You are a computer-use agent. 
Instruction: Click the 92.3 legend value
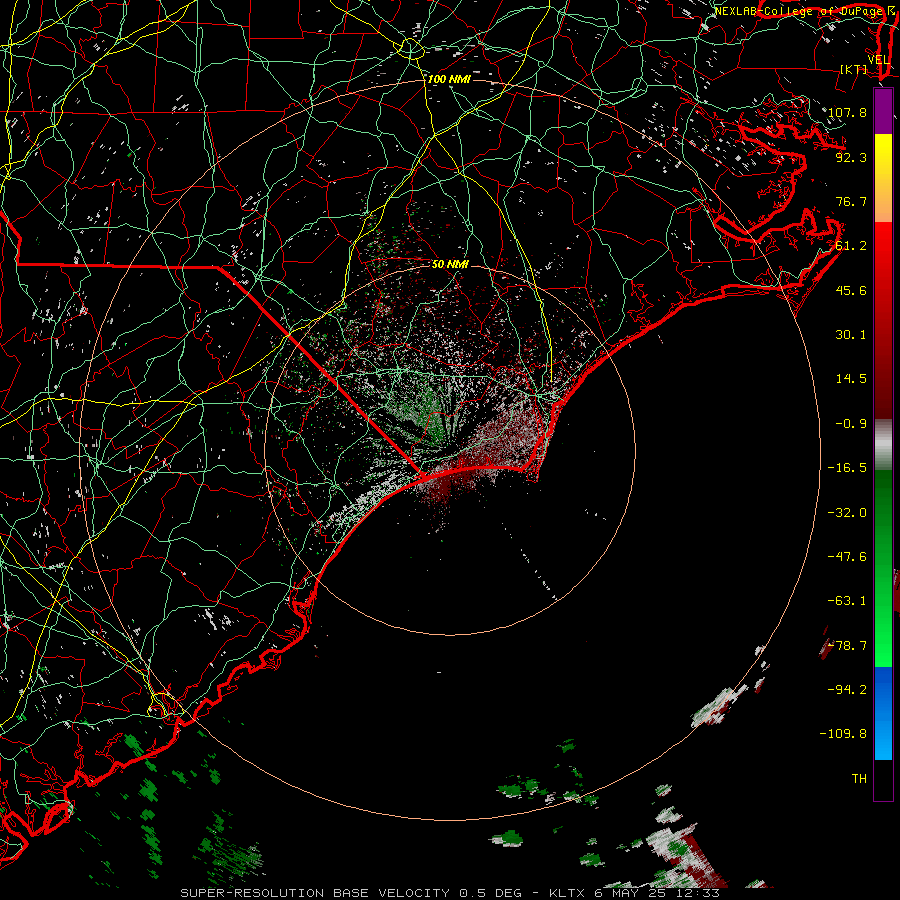(851, 157)
